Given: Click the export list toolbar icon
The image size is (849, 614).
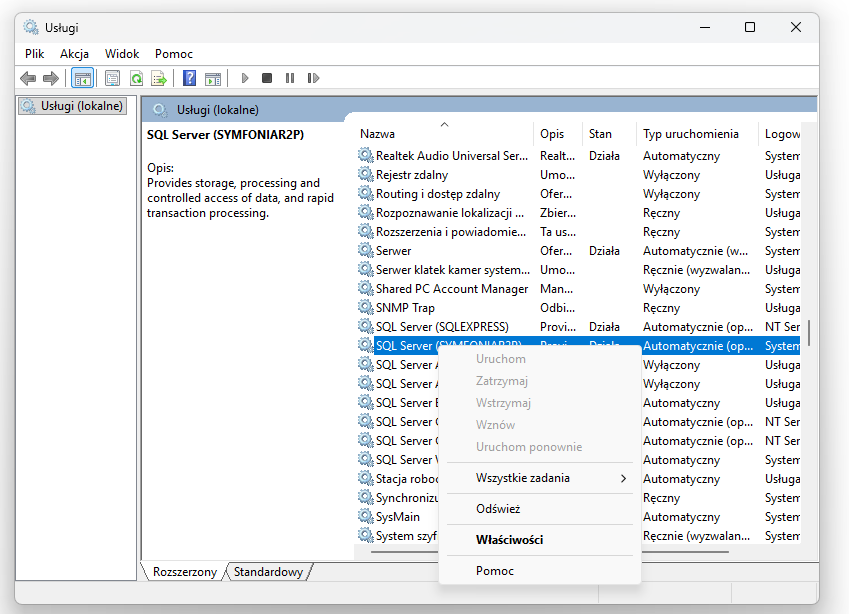Looking at the screenshot, I should [x=159, y=79].
